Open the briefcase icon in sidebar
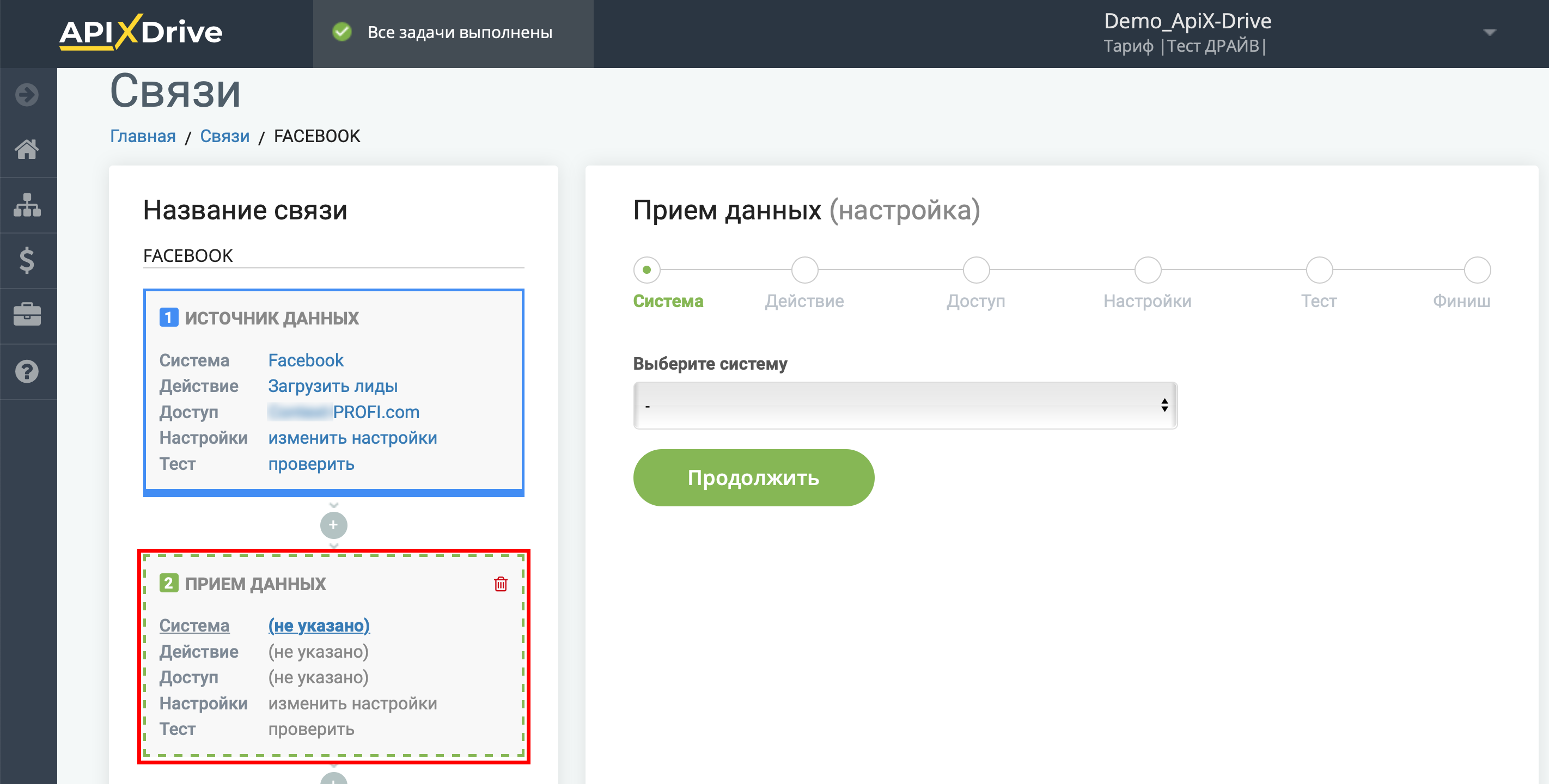The image size is (1549, 784). coord(27,315)
